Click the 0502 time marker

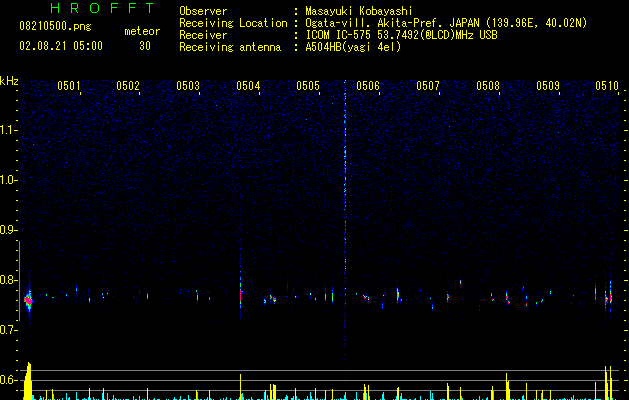(x=128, y=86)
